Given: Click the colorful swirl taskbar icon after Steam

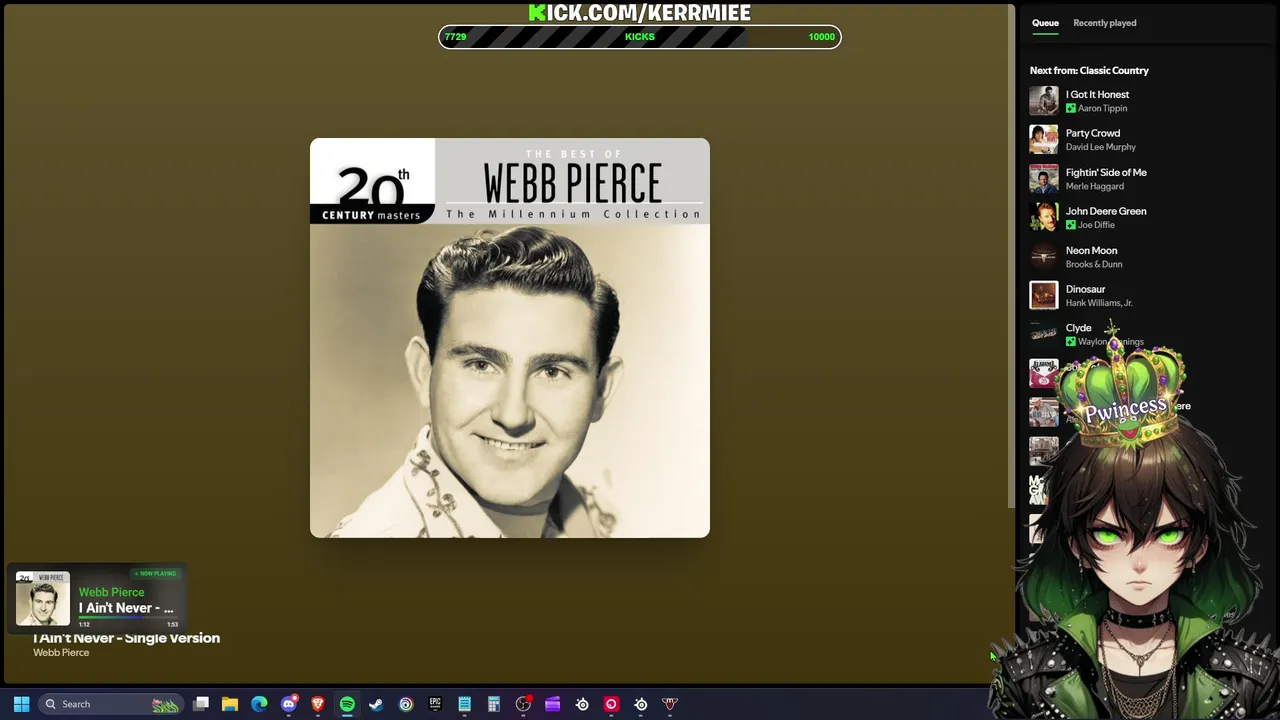Looking at the screenshot, I should 406,704.
